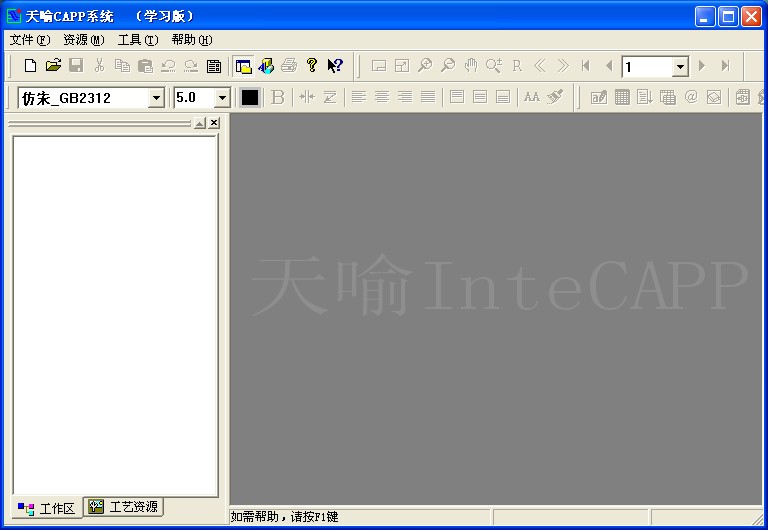Viewport: 768px width, 530px height.
Task: Click the AA text size icon
Action: (x=531, y=97)
